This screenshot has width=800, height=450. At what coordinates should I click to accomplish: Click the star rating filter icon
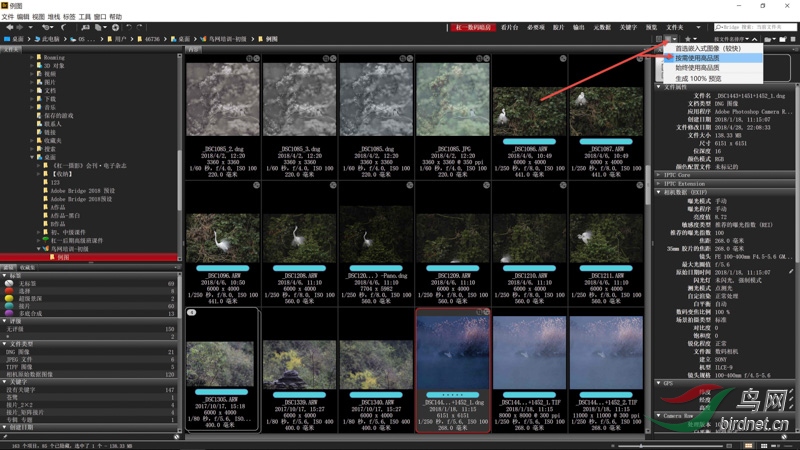coord(689,39)
